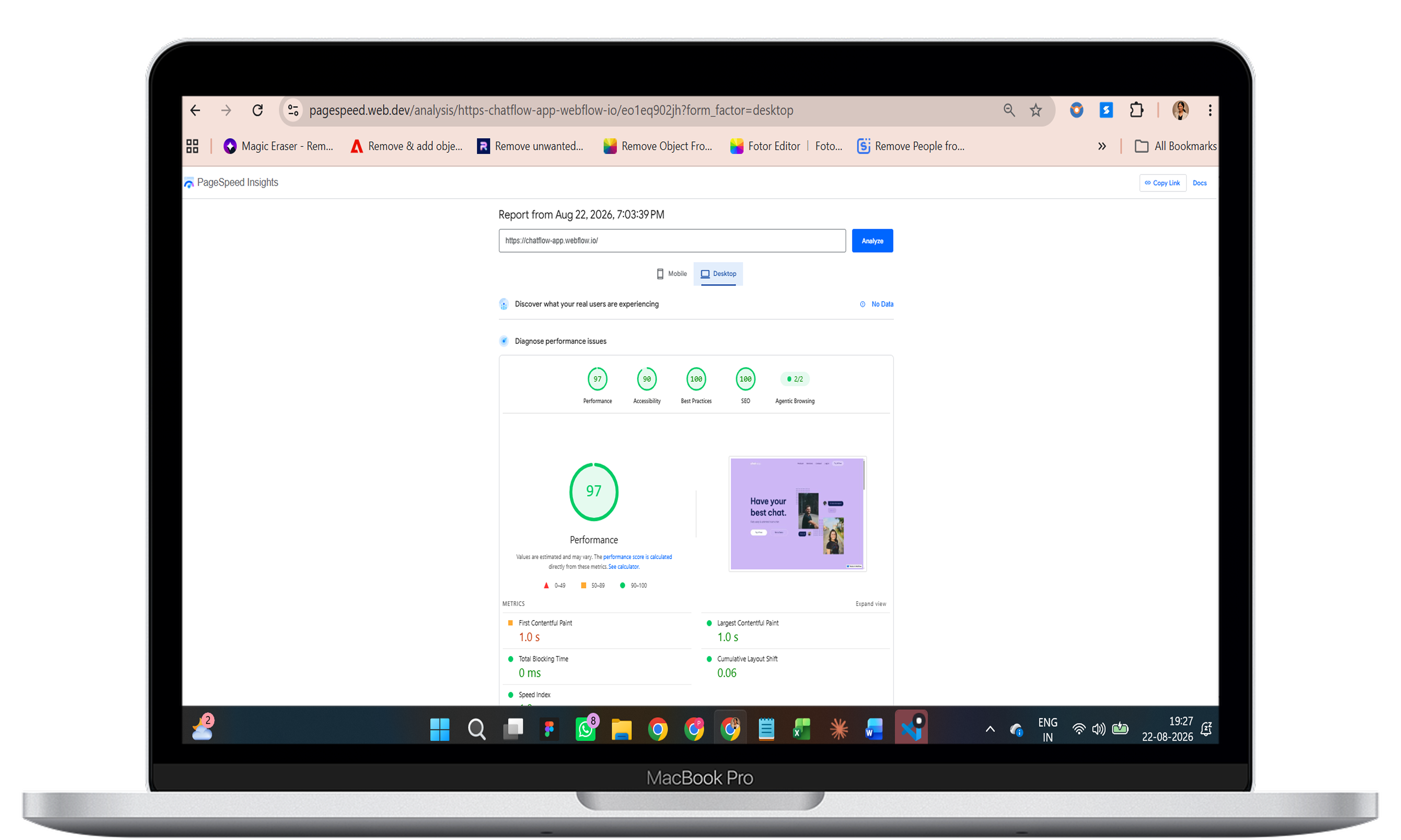Image resolution: width=1401 pixels, height=840 pixels.
Task: Open Excel from the taskbar
Action: (x=802, y=729)
